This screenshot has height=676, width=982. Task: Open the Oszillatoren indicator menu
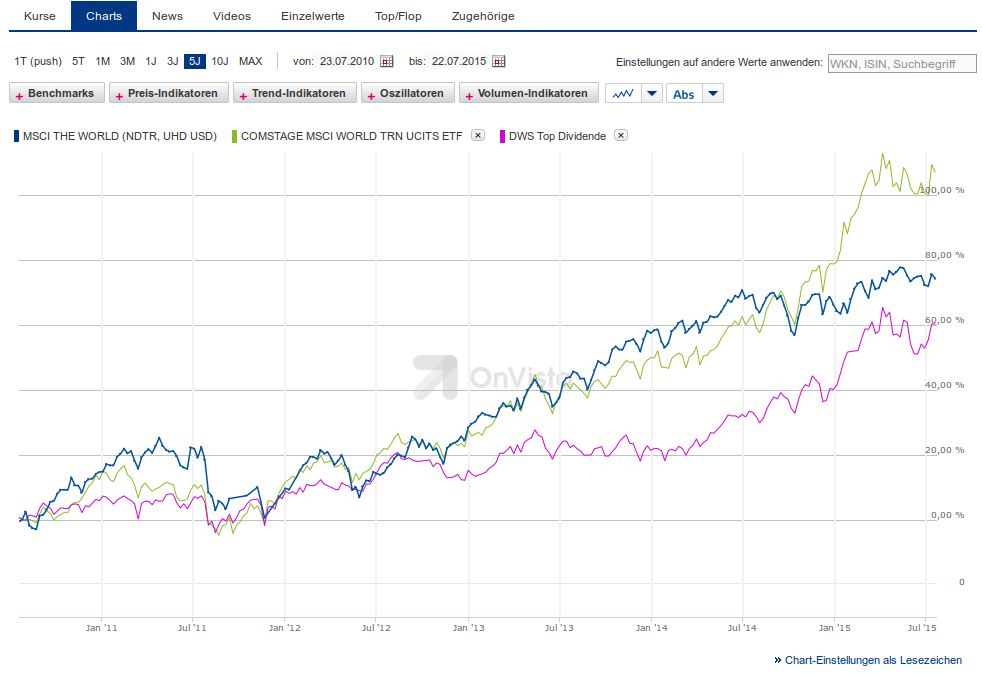(x=406, y=94)
